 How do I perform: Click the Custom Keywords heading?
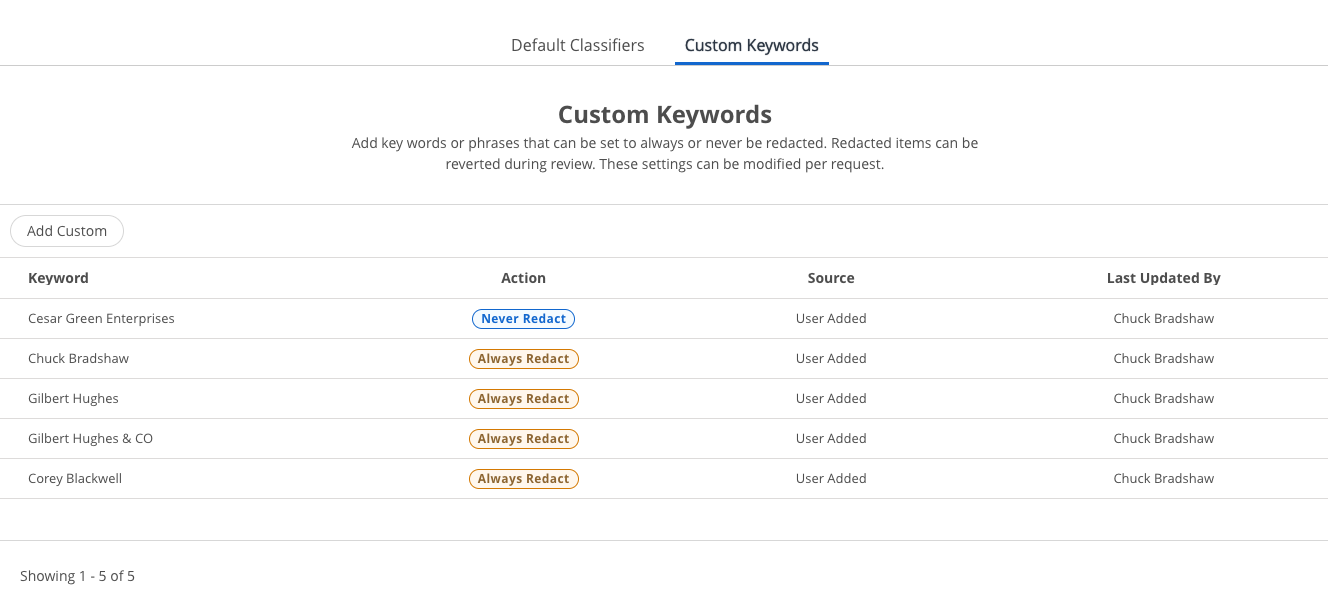coord(664,114)
